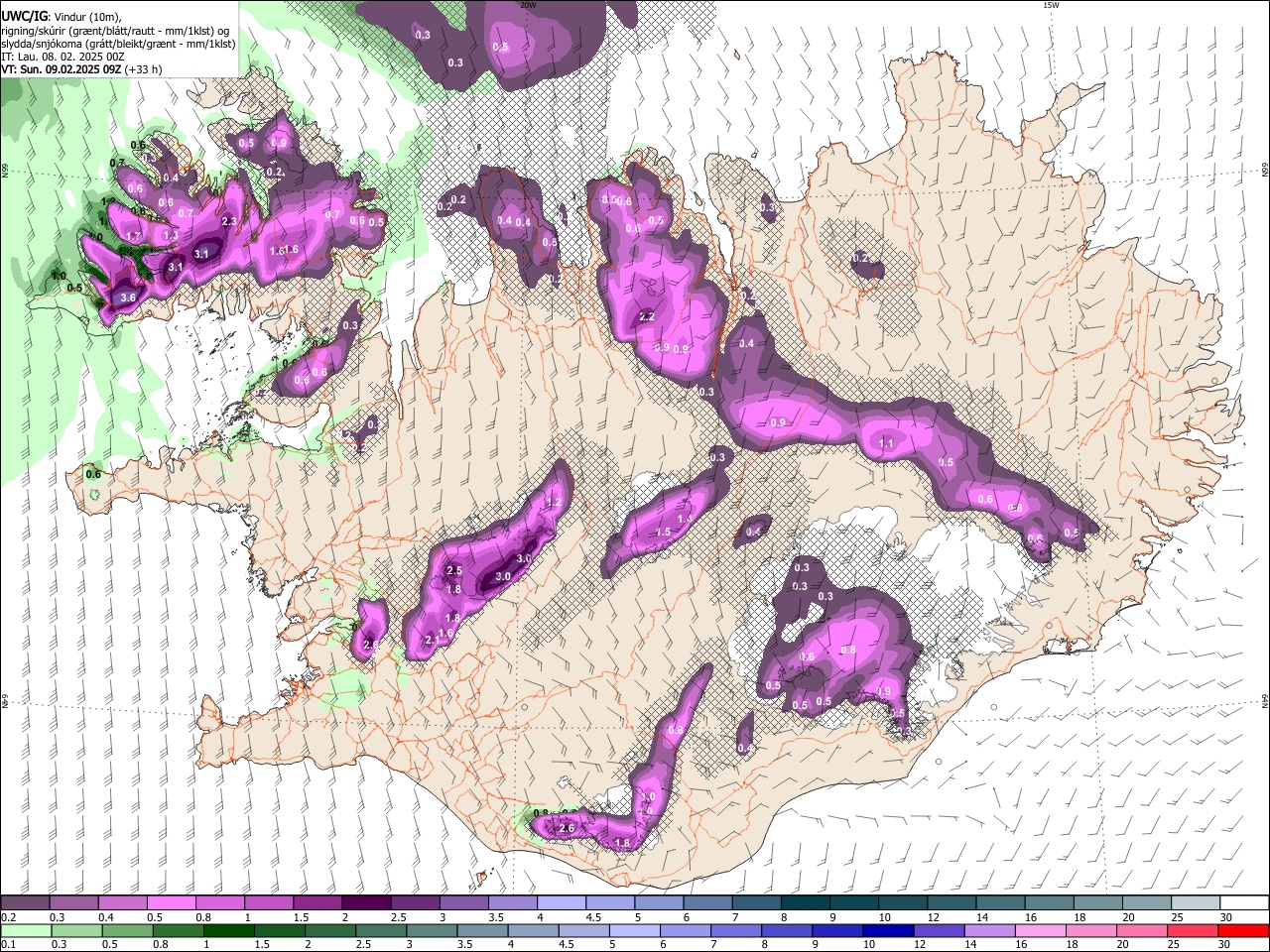Viewport: 1270px width, 952px height.
Task: Click the '2.1' precipitation value on the map
Action: coord(432,641)
